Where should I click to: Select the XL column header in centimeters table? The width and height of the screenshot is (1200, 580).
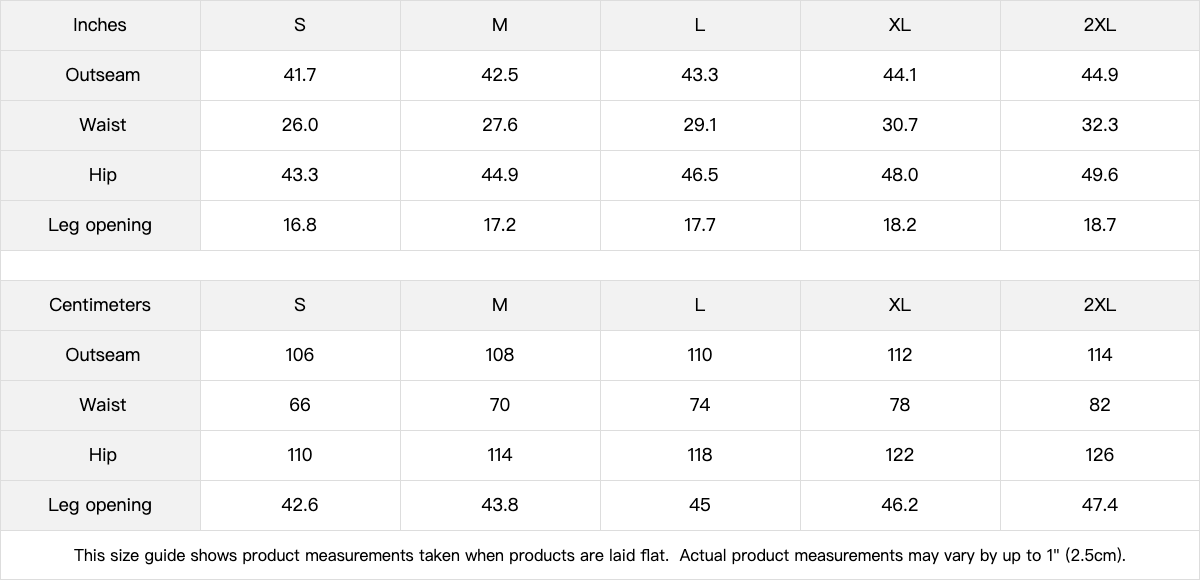point(899,305)
